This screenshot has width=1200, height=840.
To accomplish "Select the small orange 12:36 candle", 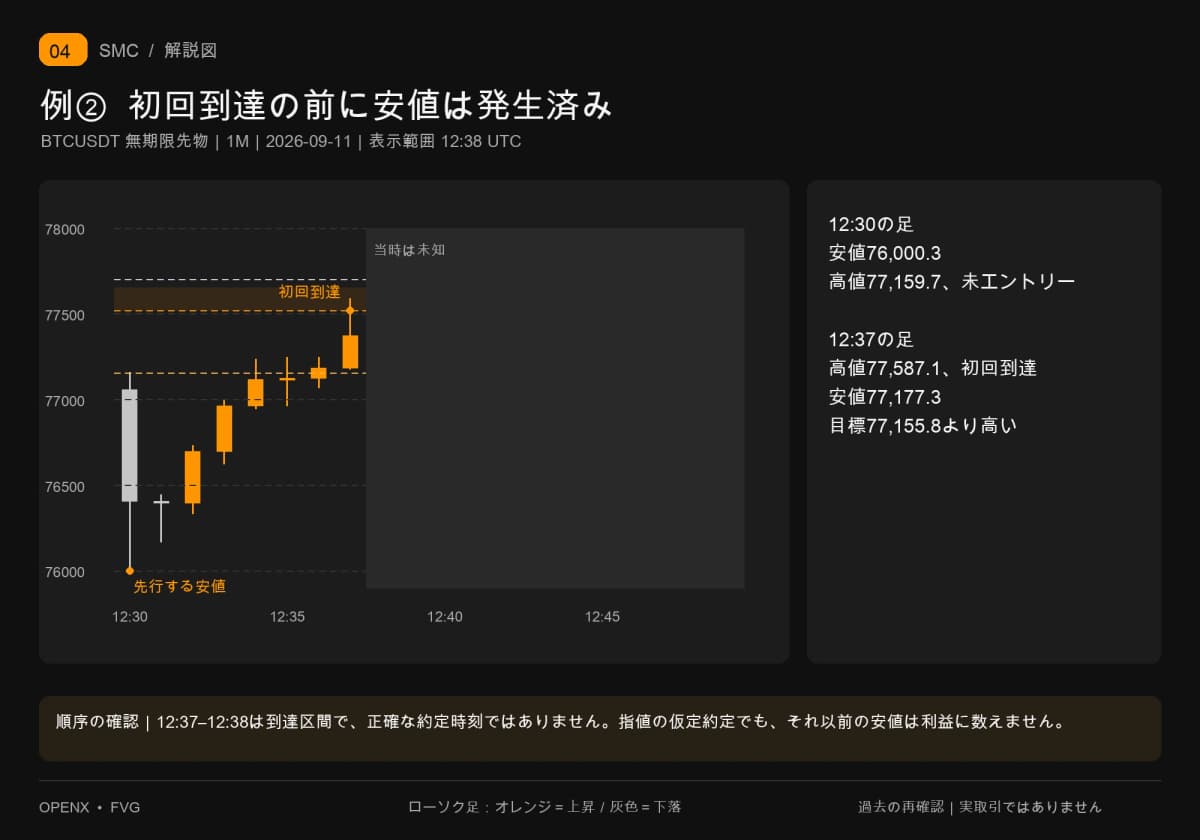I will (319, 373).
